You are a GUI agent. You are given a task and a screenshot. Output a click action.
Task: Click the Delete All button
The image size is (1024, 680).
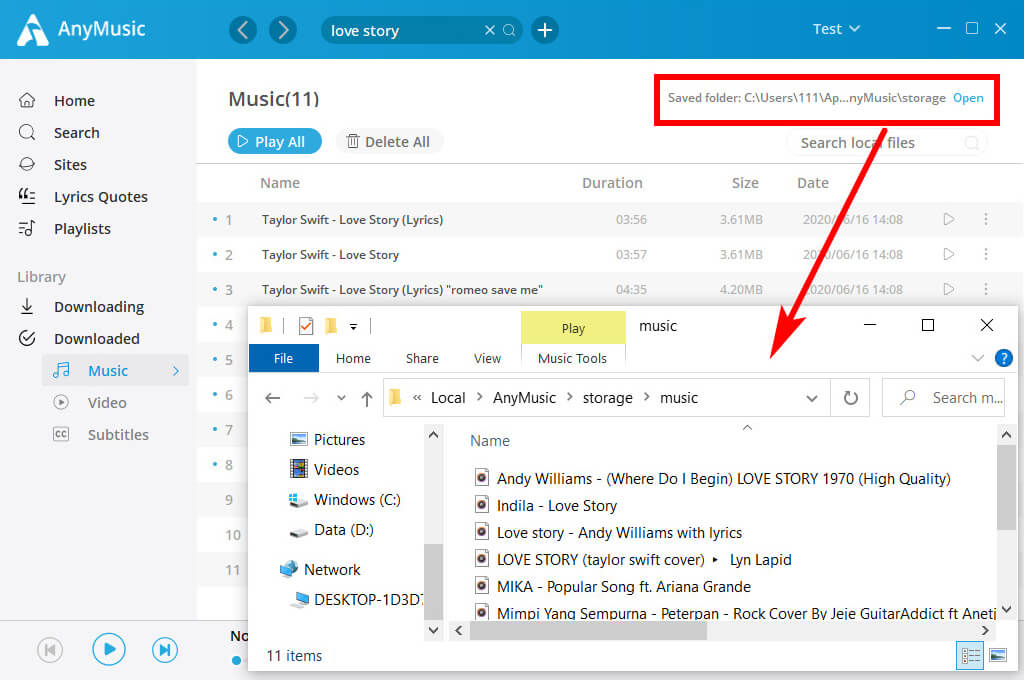tap(389, 142)
